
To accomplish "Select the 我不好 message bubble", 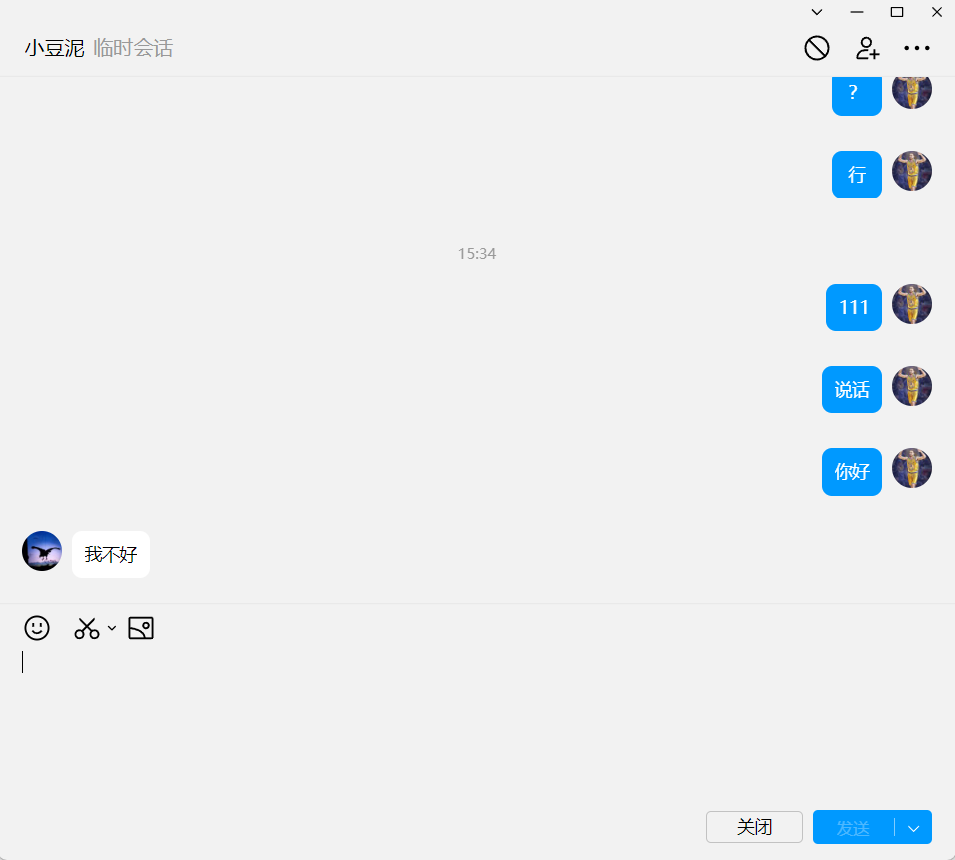I will [x=111, y=554].
